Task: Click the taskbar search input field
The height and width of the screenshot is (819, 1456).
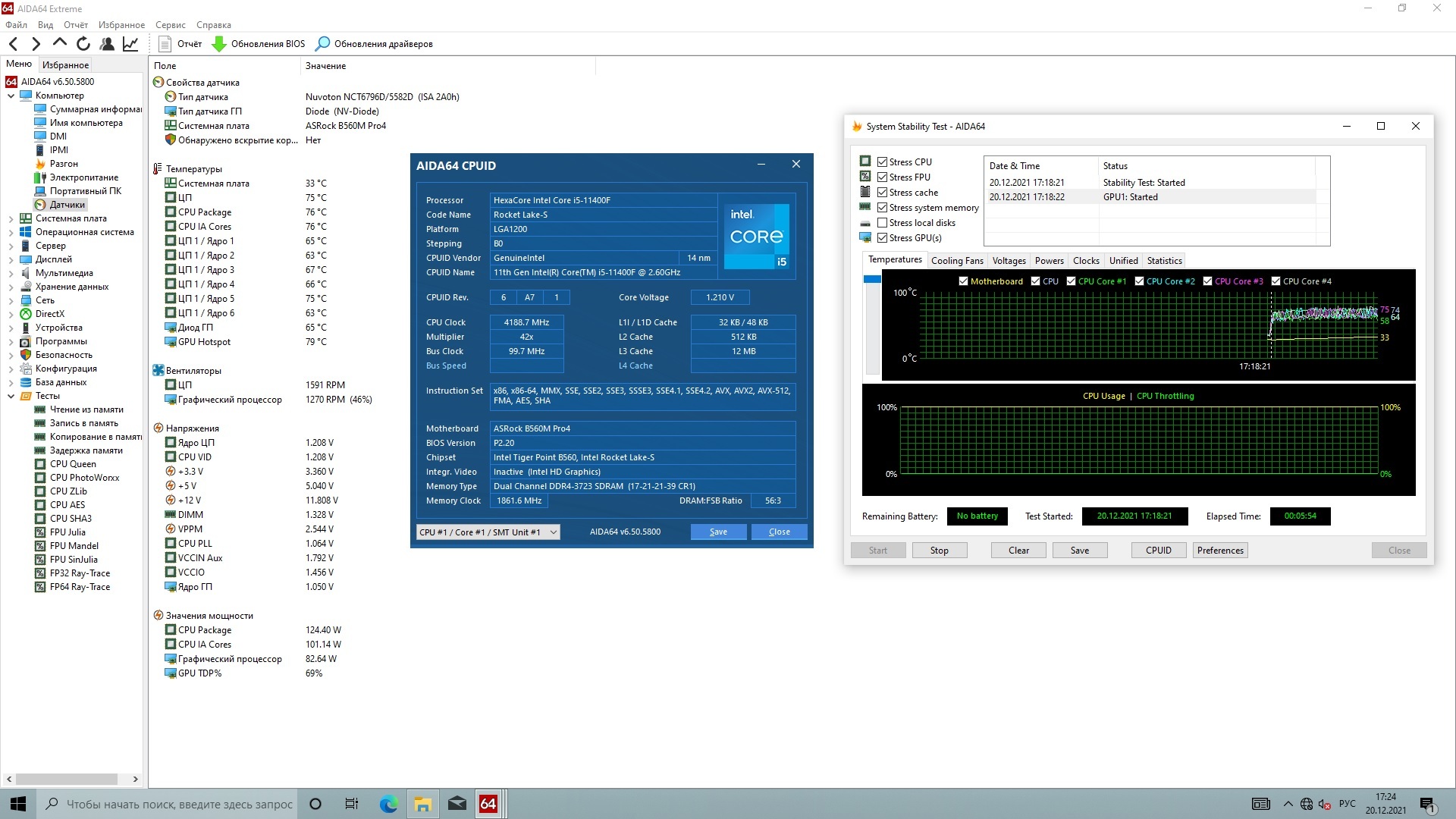Action: [167, 804]
